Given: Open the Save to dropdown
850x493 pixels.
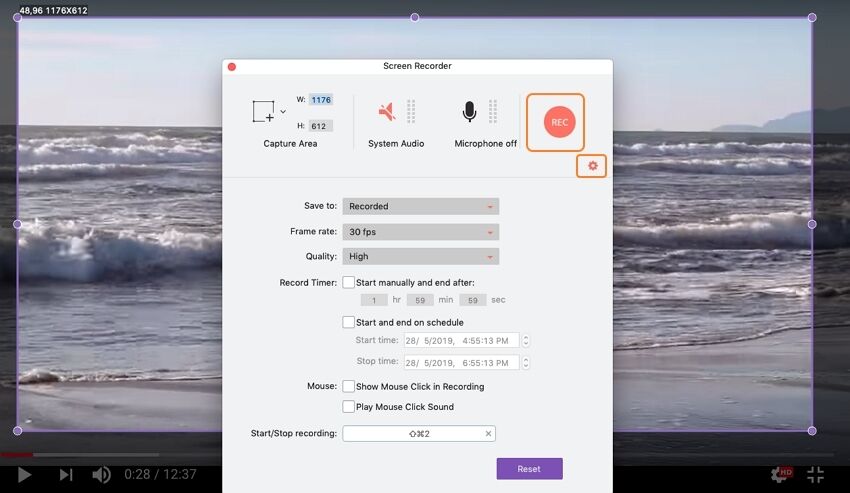Looking at the screenshot, I should tap(421, 206).
